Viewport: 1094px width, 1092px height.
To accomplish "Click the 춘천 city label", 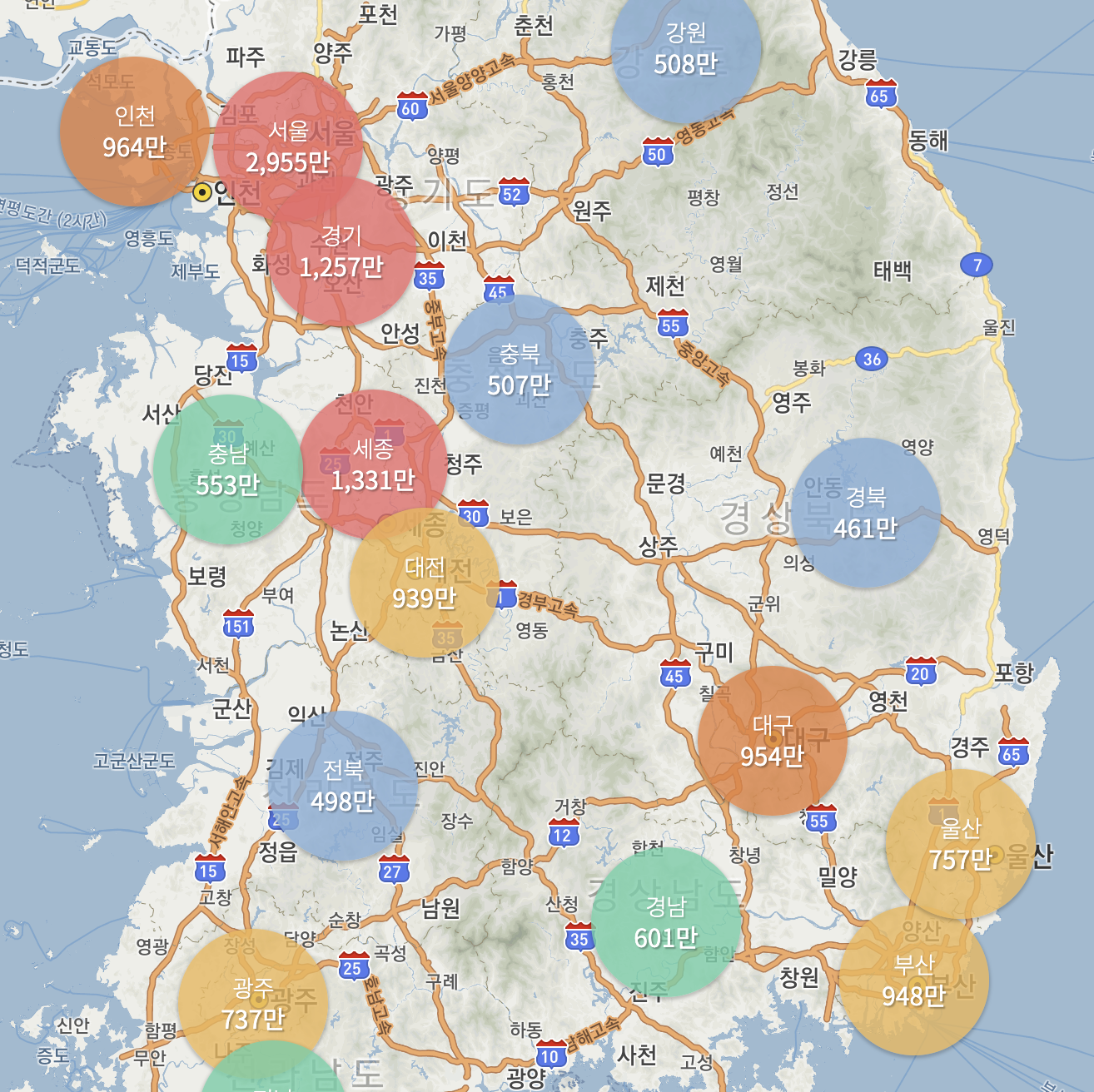I will point(534,25).
